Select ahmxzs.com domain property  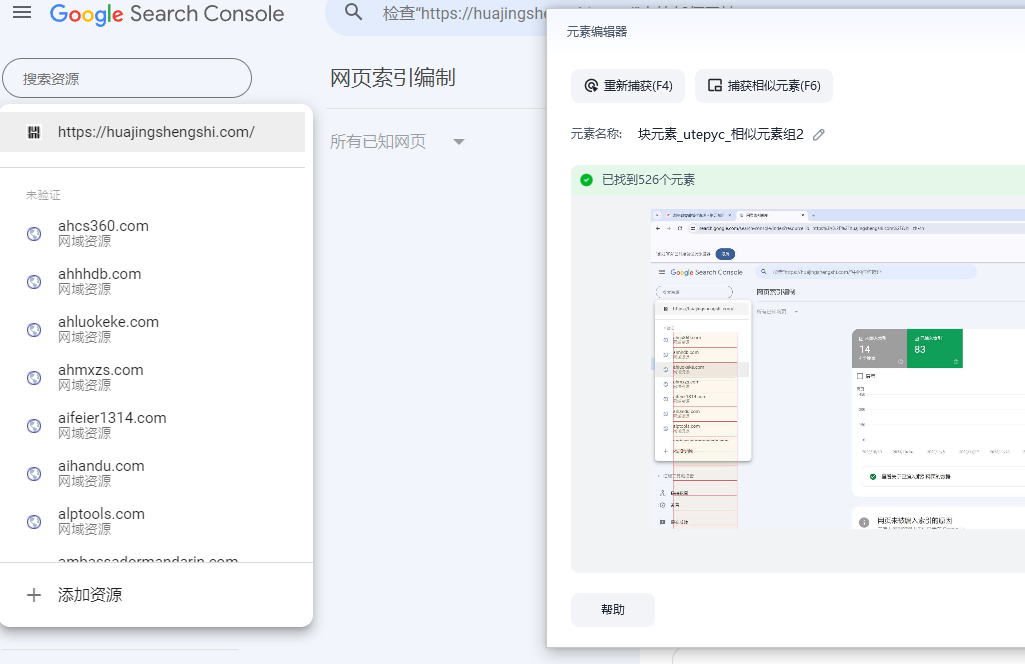tap(152, 377)
